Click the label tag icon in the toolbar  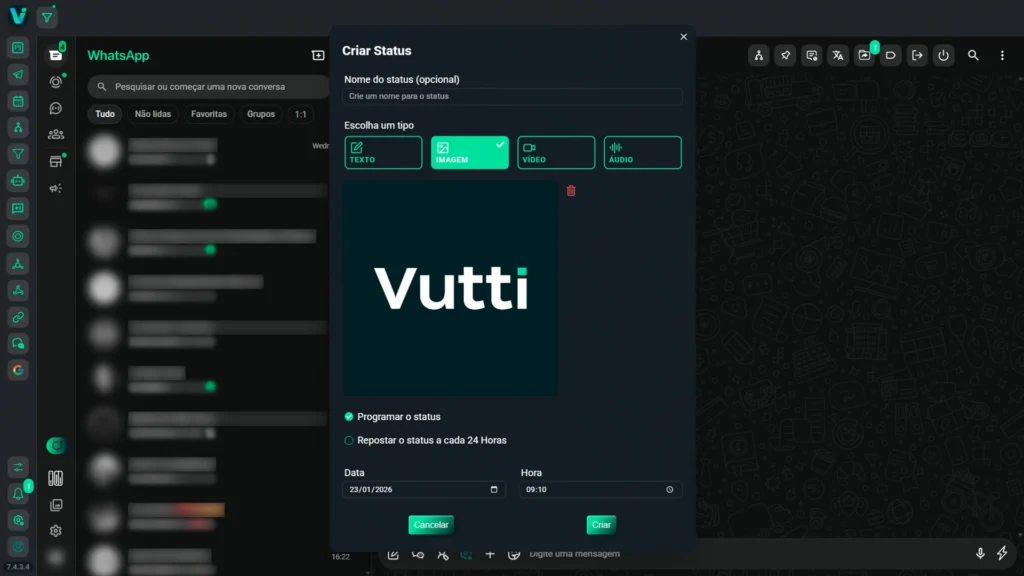891,56
